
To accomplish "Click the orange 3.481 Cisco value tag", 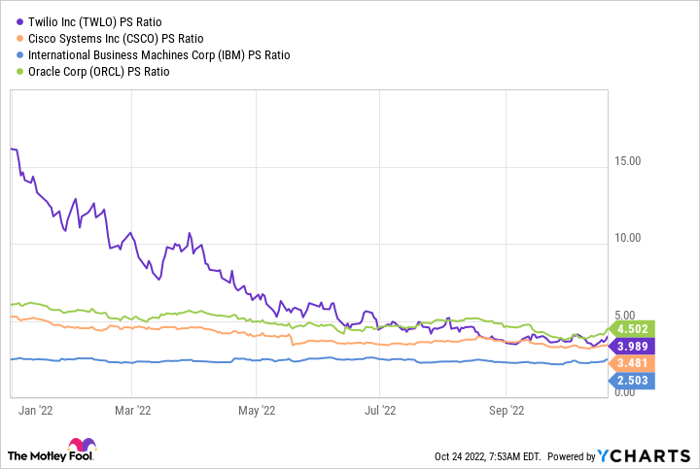I will click(633, 361).
